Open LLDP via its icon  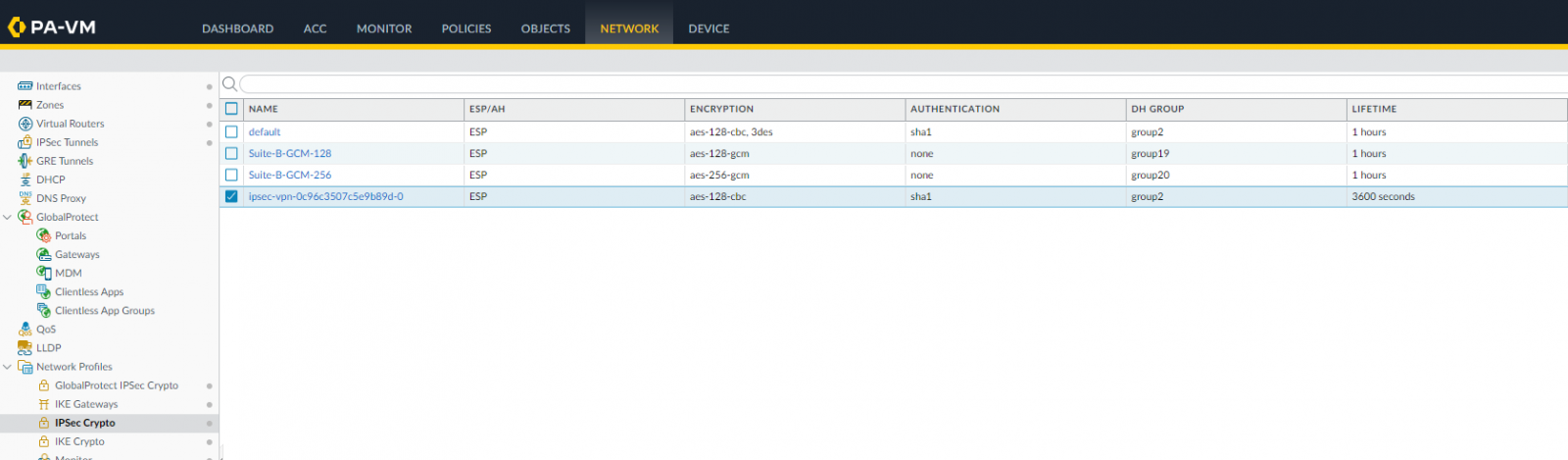tap(25, 348)
